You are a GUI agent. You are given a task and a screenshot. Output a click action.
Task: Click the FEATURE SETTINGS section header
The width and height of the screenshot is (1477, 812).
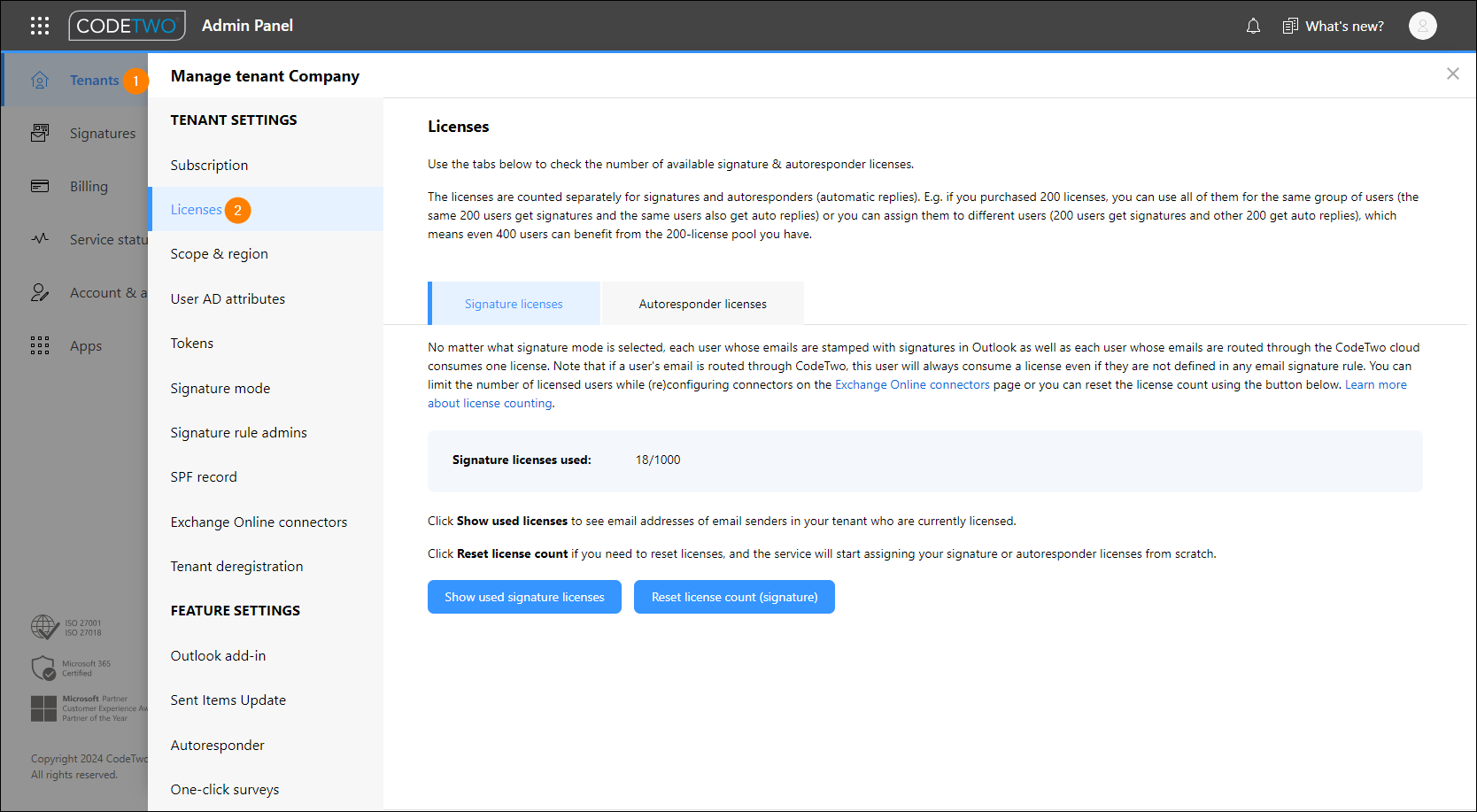tap(236, 610)
